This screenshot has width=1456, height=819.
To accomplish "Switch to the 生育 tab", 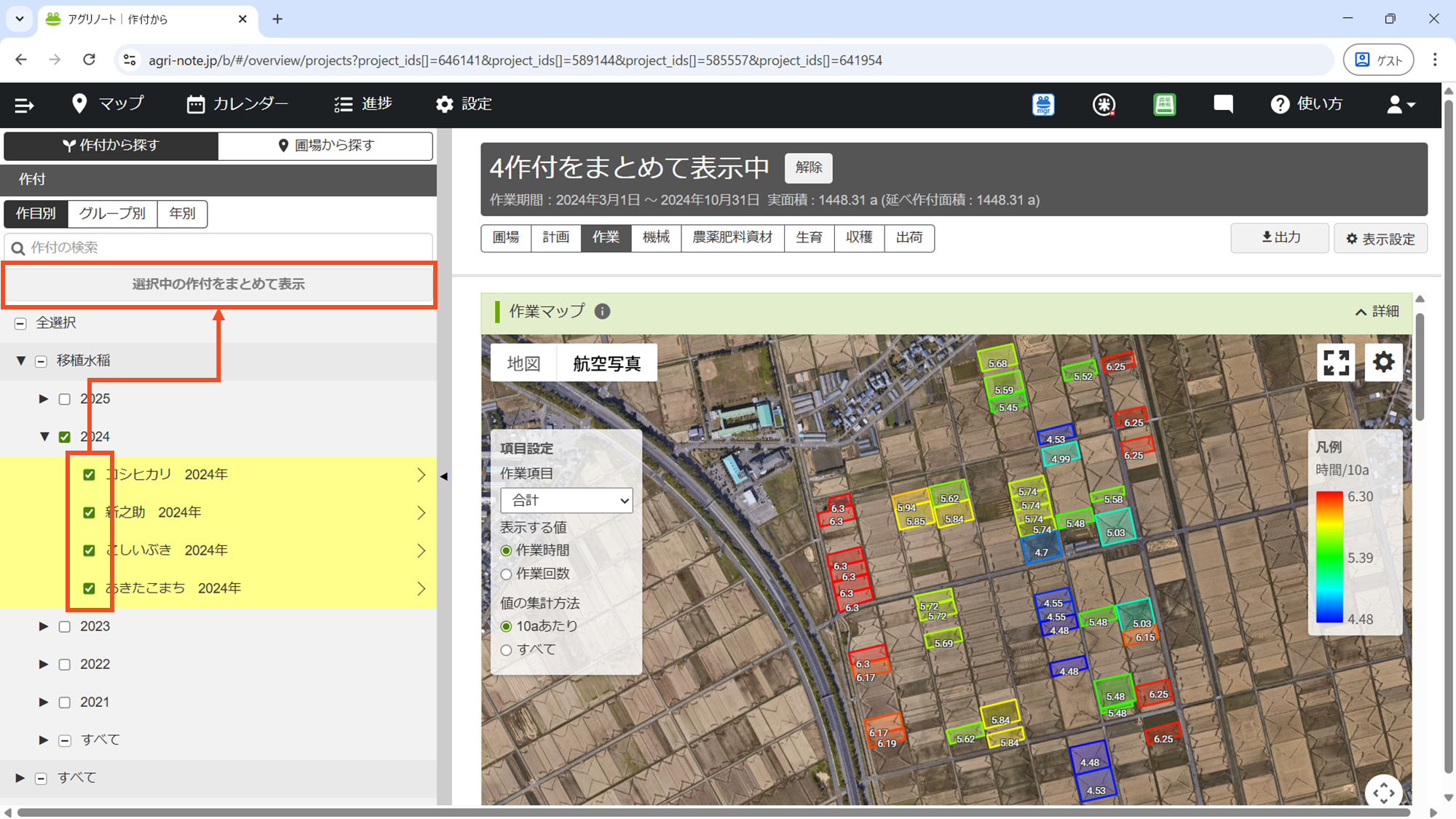I will point(809,238).
